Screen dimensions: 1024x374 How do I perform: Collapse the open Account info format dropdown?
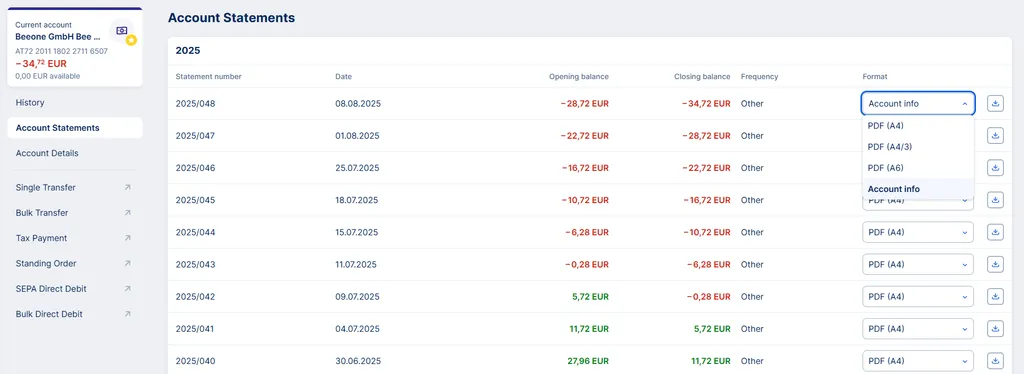coord(918,104)
